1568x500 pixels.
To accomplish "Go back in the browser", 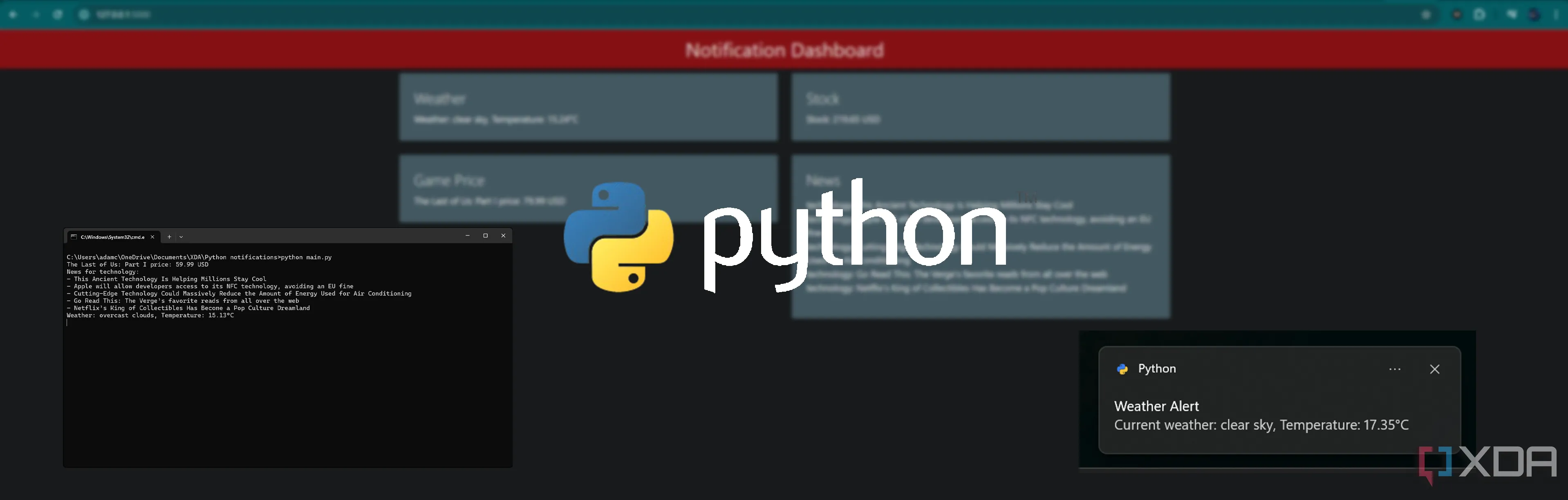I will [13, 14].
